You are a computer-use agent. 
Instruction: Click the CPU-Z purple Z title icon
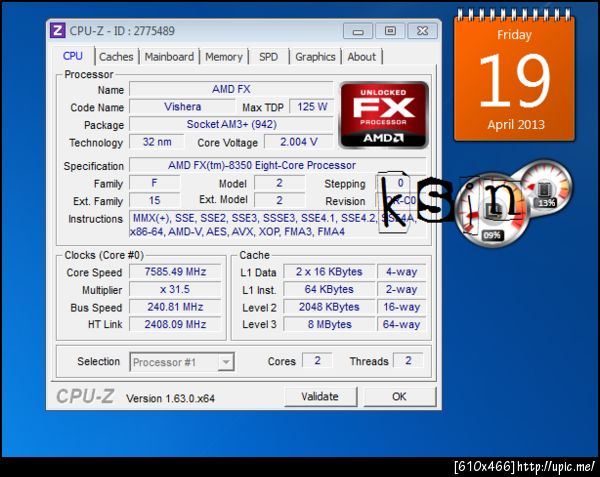coord(58,31)
